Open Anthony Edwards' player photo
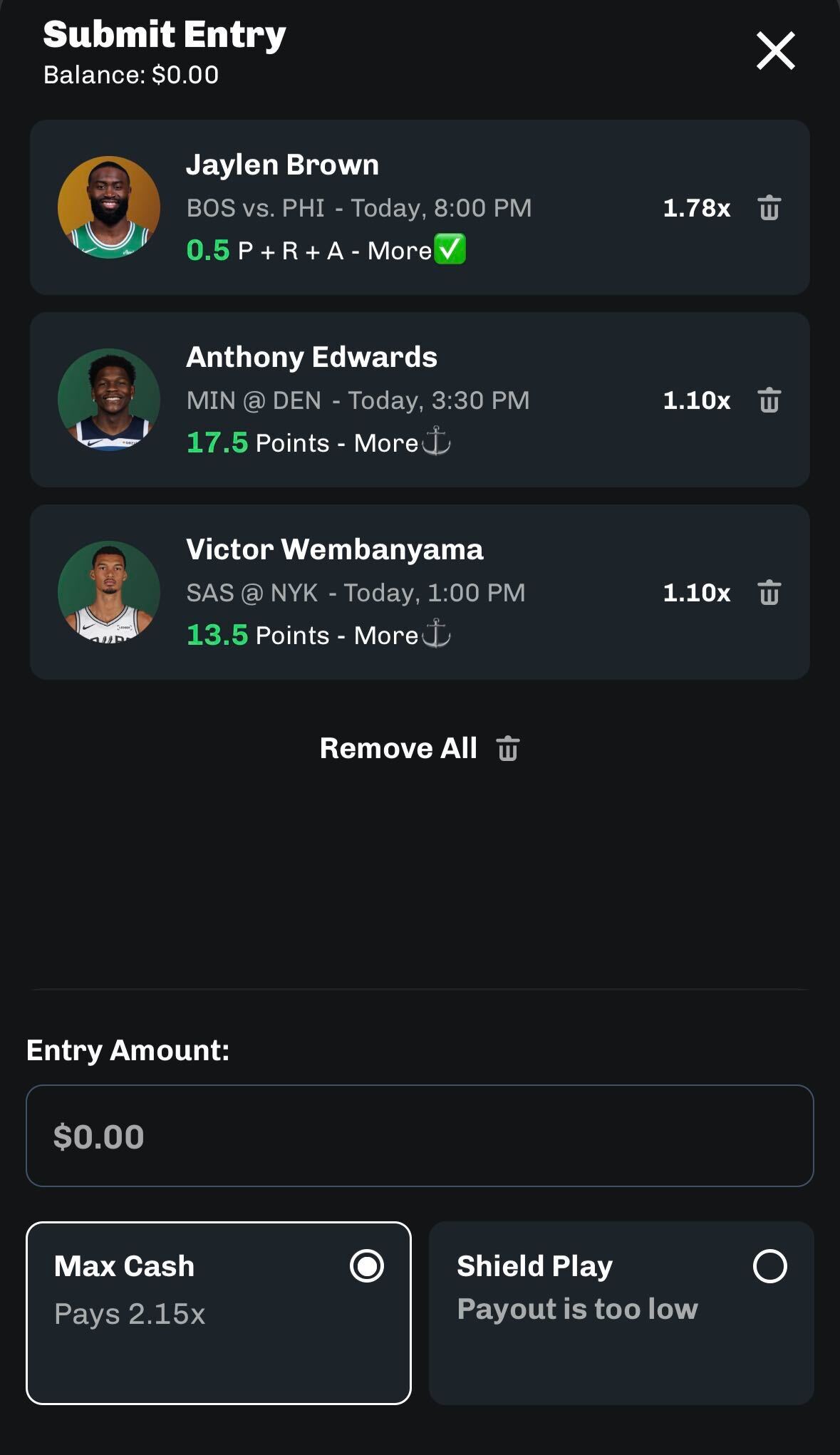Image resolution: width=840 pixels, height=1455 pixels. (x=109, y=400)
